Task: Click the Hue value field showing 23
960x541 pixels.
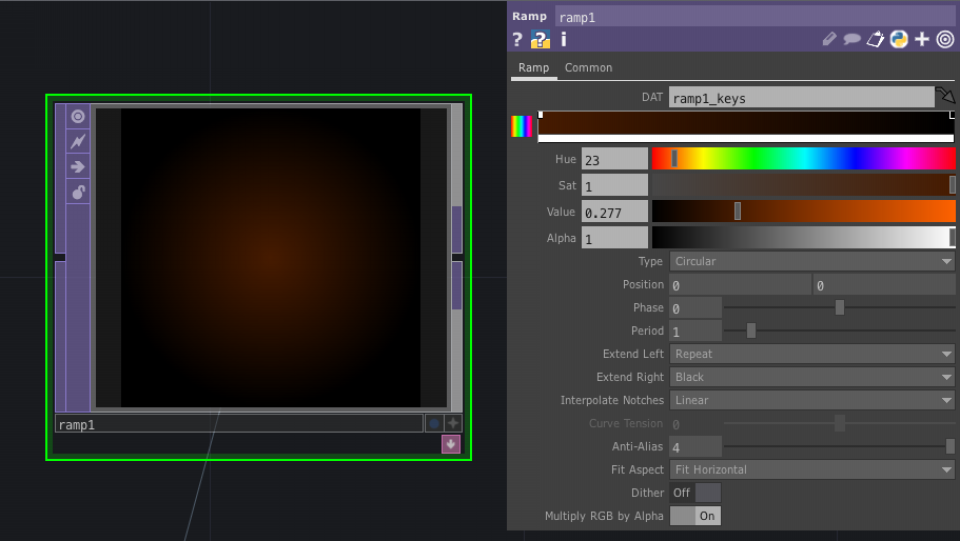Action: pyautogui.click(x=614, y=159)
